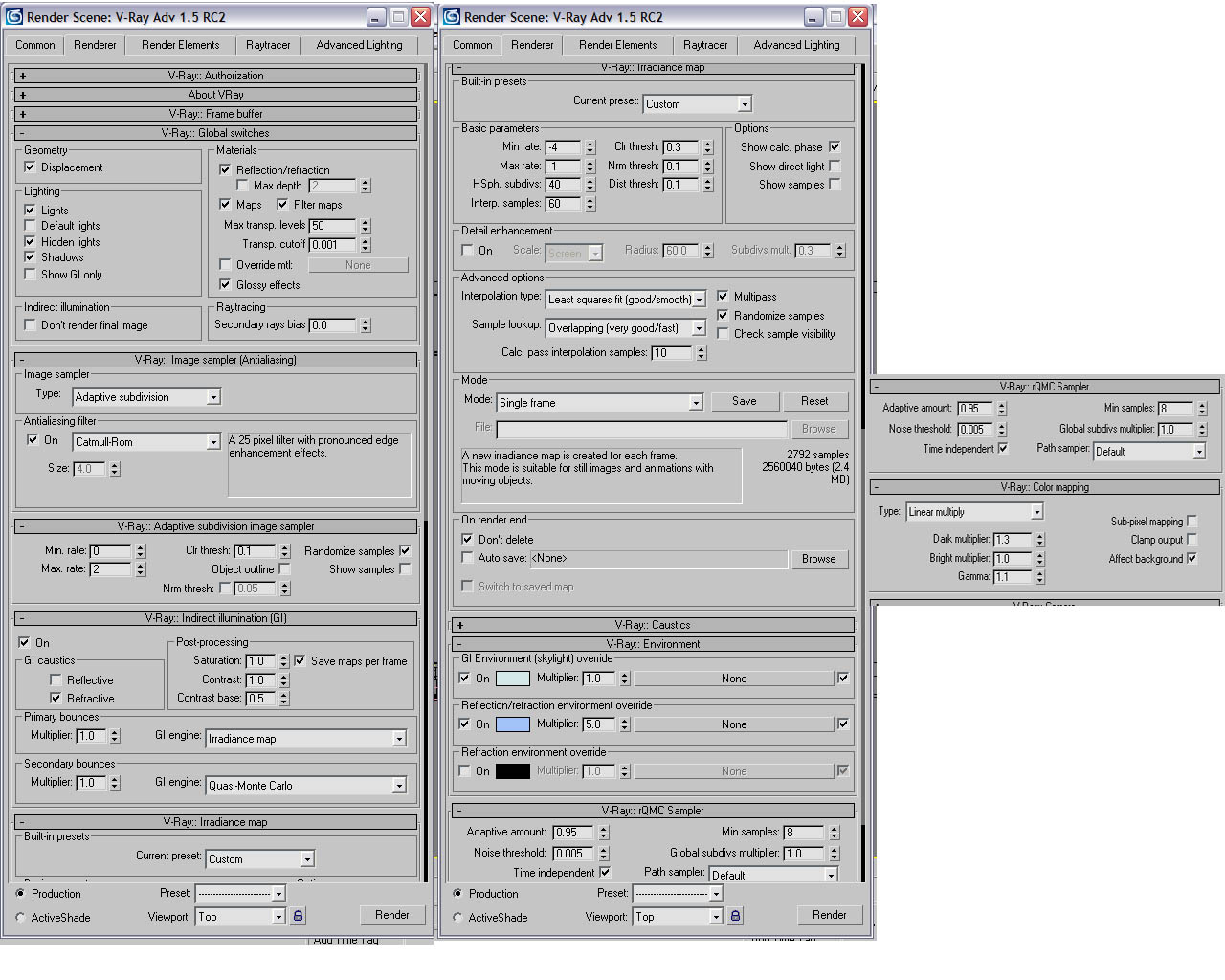Click Browse next to Auto save
The height and width of the screenshot is (980, 1225).
pyautogui.click(x=819, y=559)
